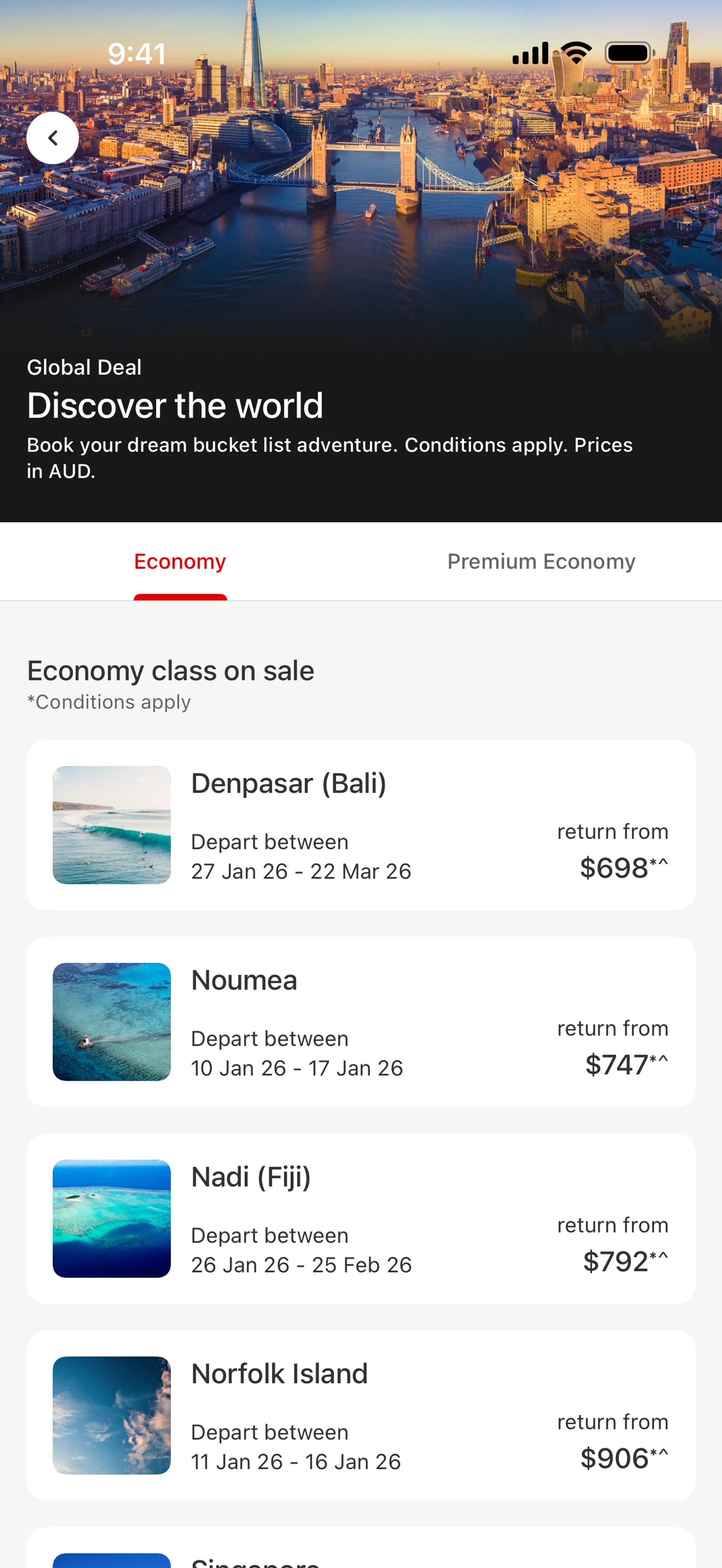The width and height of the screenshot is (722, 1568).
Task: Open the Premium Economy tab
Action: 541,561
